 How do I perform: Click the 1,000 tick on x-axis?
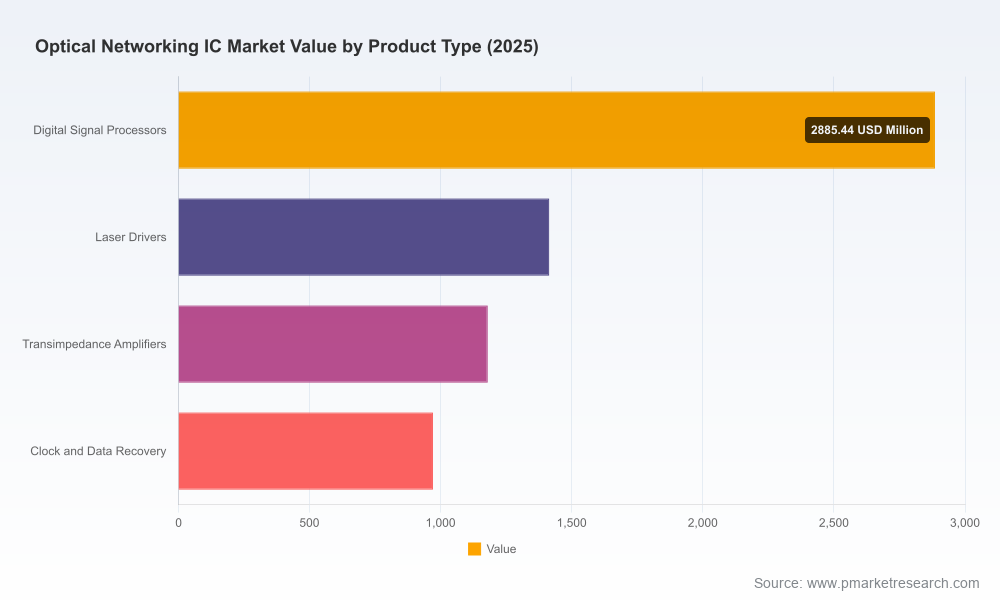tap(441, 523)
